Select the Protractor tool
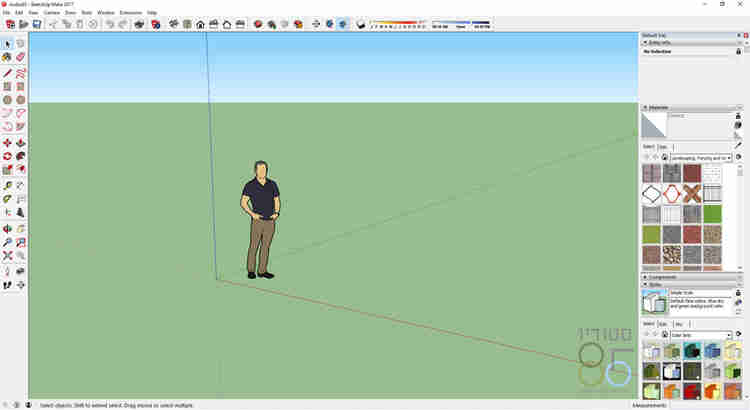The height and width of the screenshot is (410, 750). [7, 199]
